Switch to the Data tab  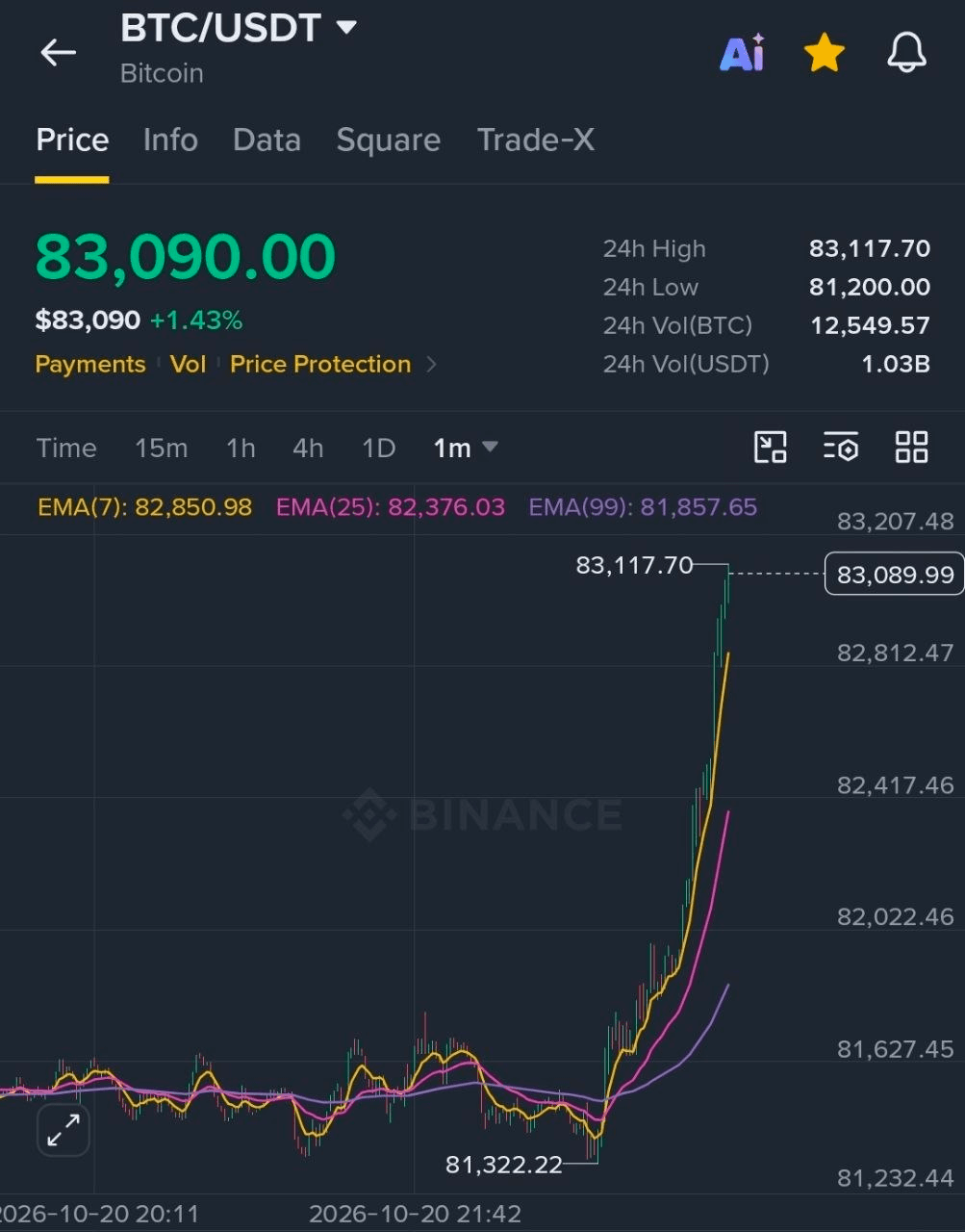point(267,140)
